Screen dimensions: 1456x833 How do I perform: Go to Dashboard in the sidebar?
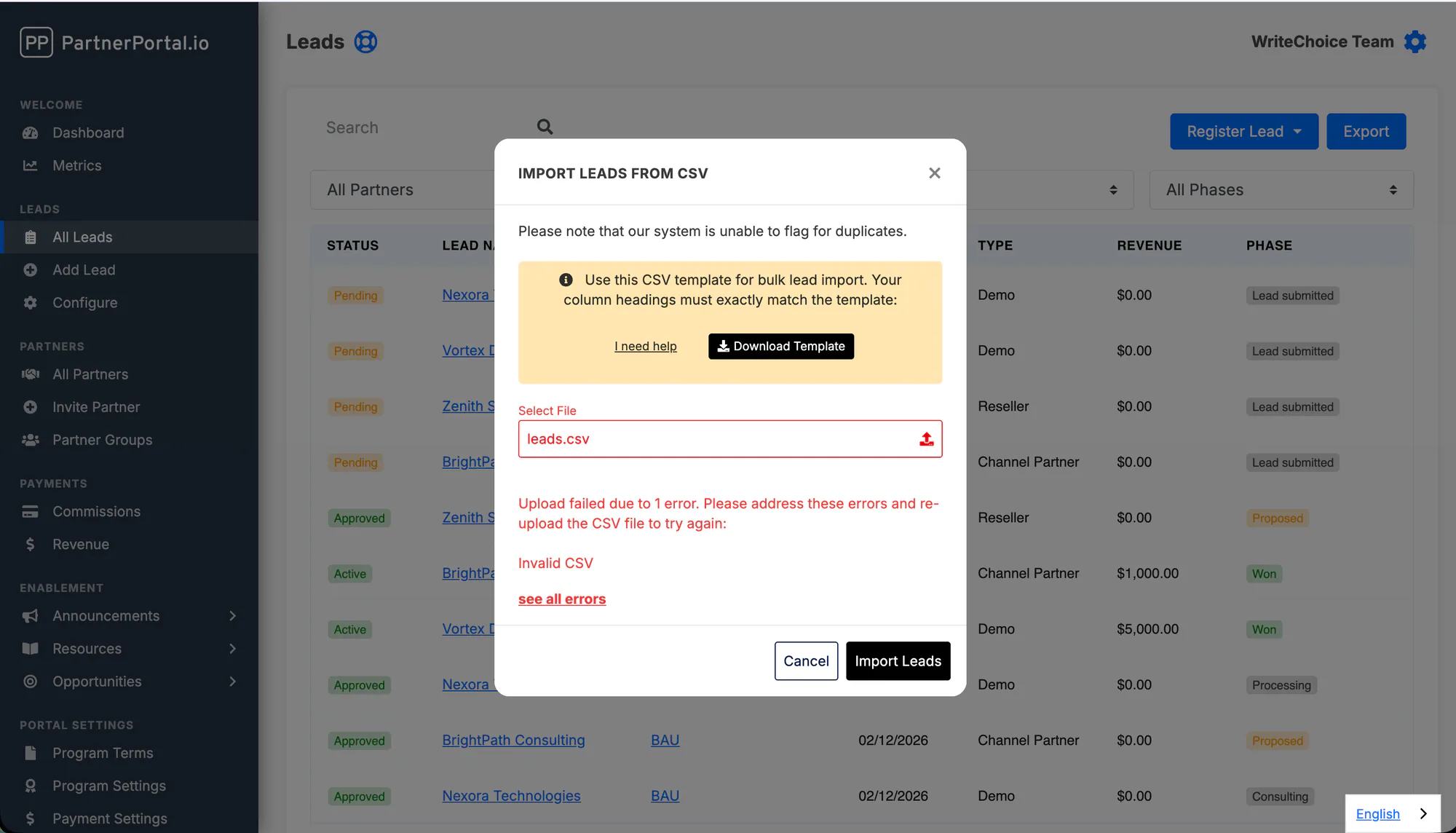88,133
